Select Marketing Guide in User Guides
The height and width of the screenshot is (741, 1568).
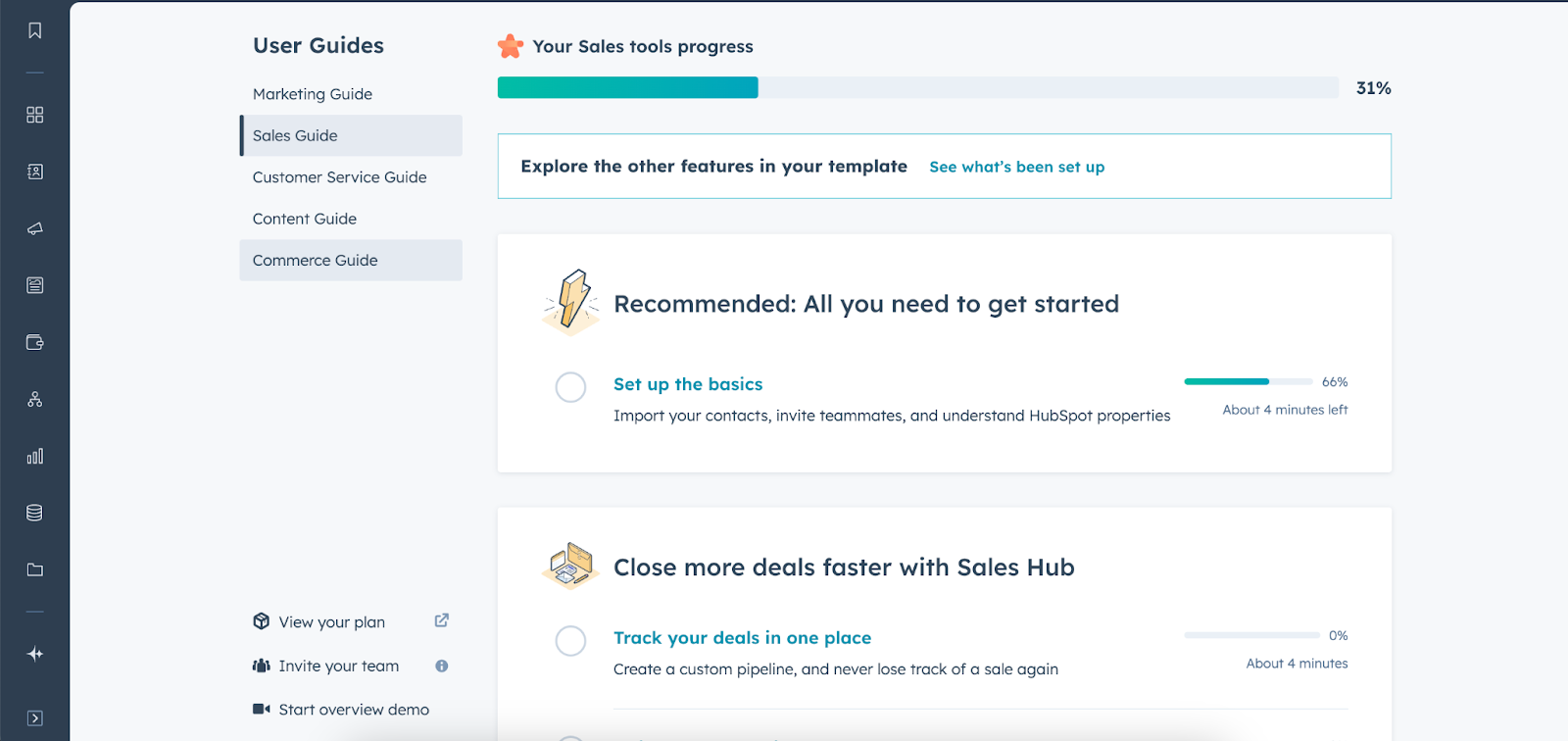[313, 94]
